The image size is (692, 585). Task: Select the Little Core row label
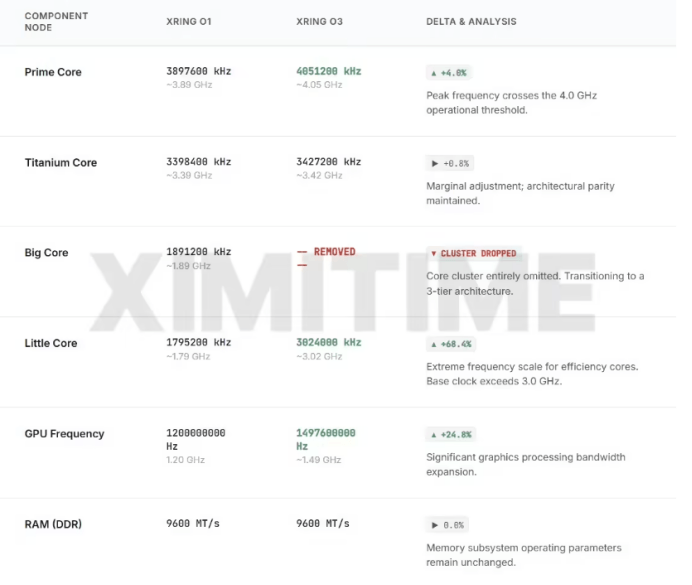pos(50,343)
